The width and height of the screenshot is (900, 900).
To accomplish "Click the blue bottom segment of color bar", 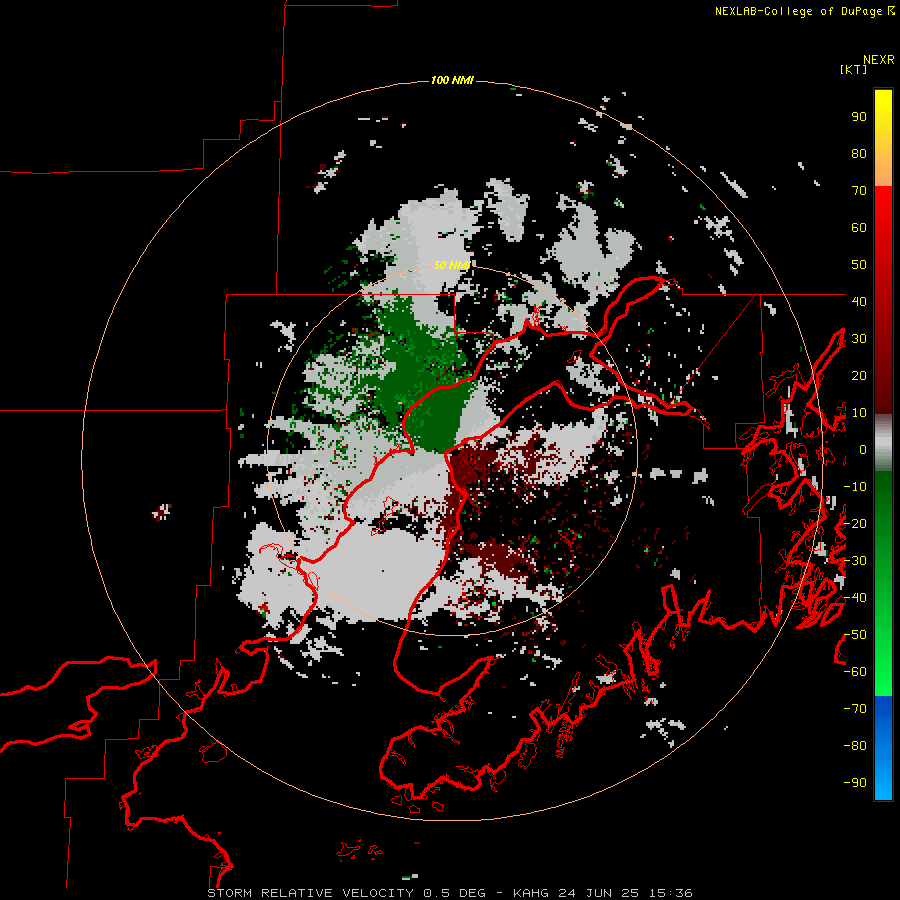I will coord(883,748).
